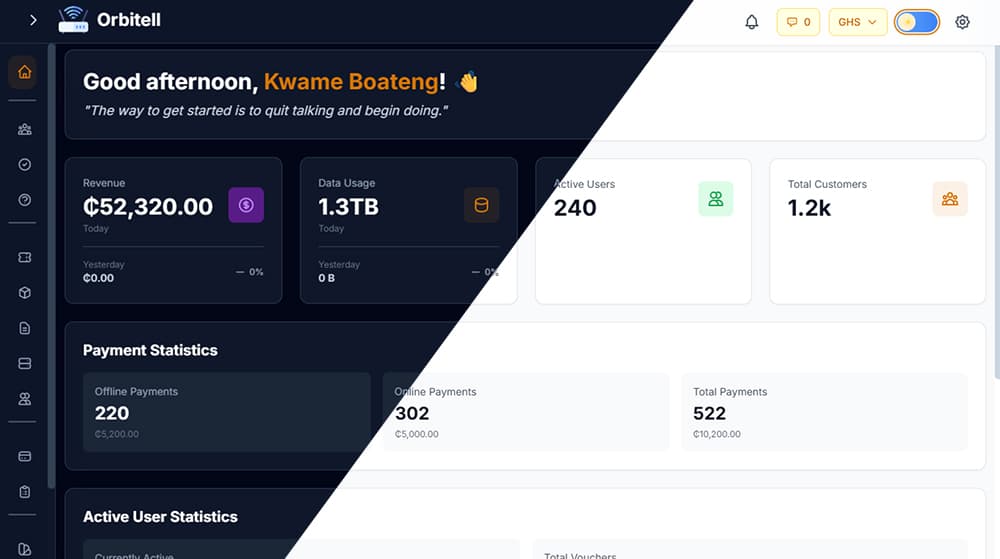This screenshot has width=1000, height=559.
Task: Click yesterday's data usage 0 B
Action: coord(327,278)
